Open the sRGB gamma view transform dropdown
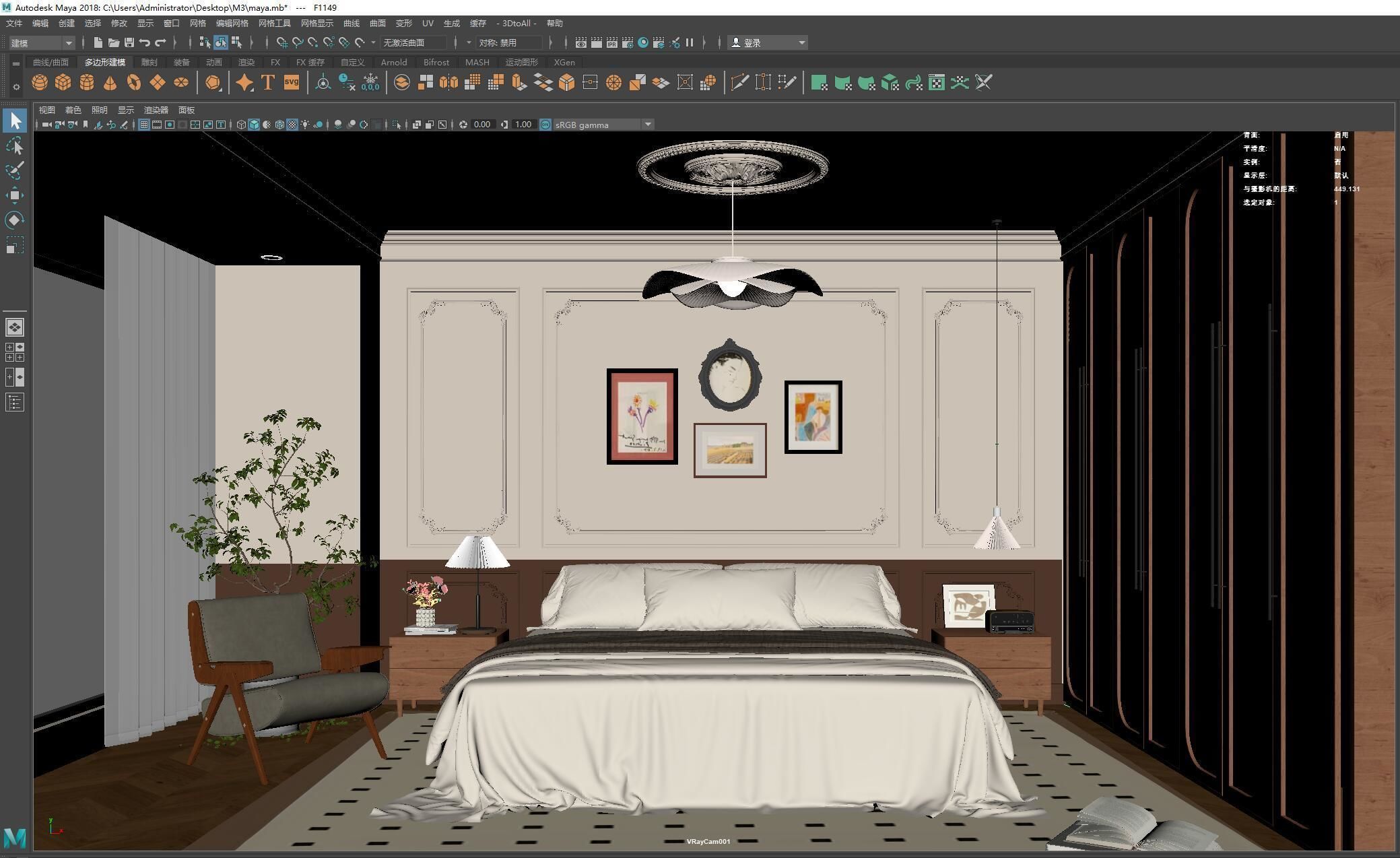Image resolution: width=1400 pixels, height=858 pixels. tap(603, 125)
